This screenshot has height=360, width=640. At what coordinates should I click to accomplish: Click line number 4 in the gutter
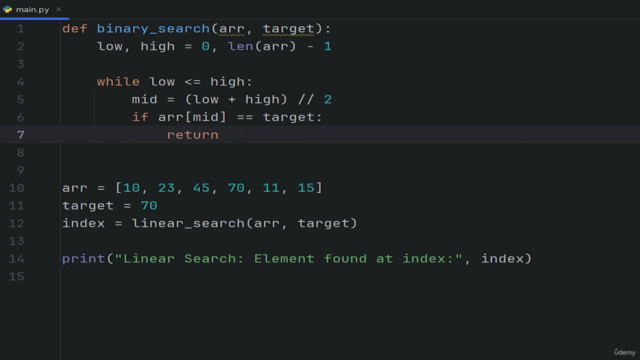click(20, 82)
